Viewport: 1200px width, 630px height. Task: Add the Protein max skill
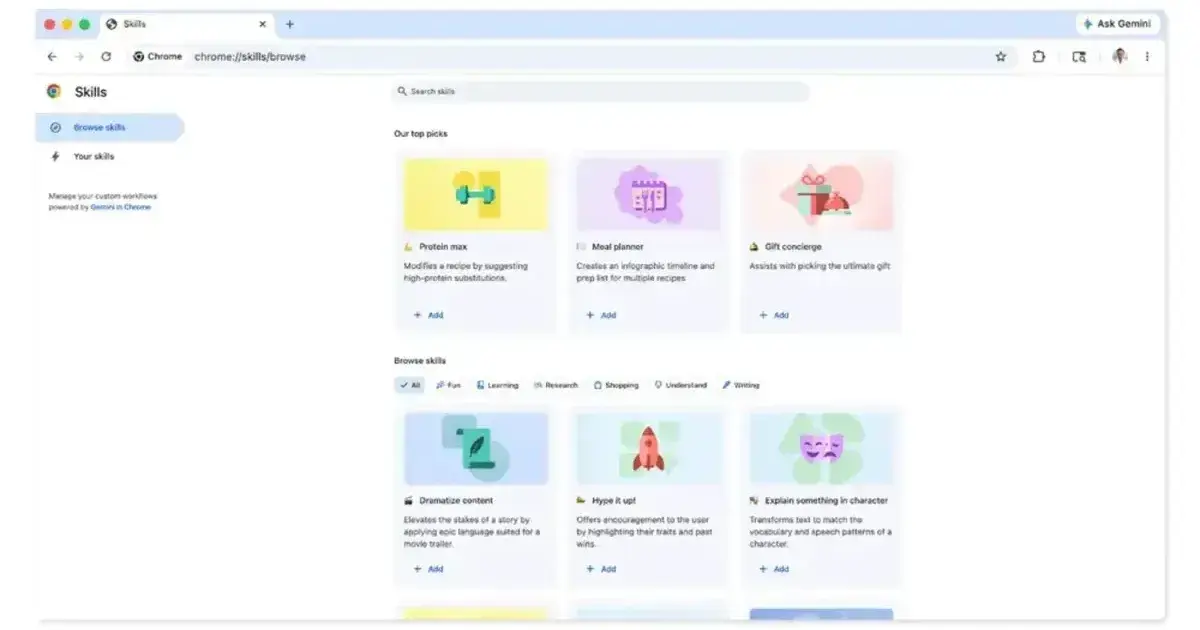pos(426,314)
